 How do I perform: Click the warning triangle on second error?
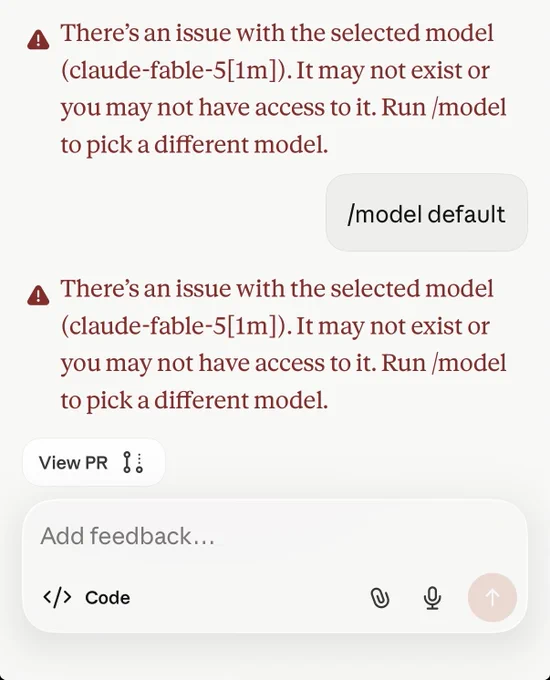click(x=38, y=296)
